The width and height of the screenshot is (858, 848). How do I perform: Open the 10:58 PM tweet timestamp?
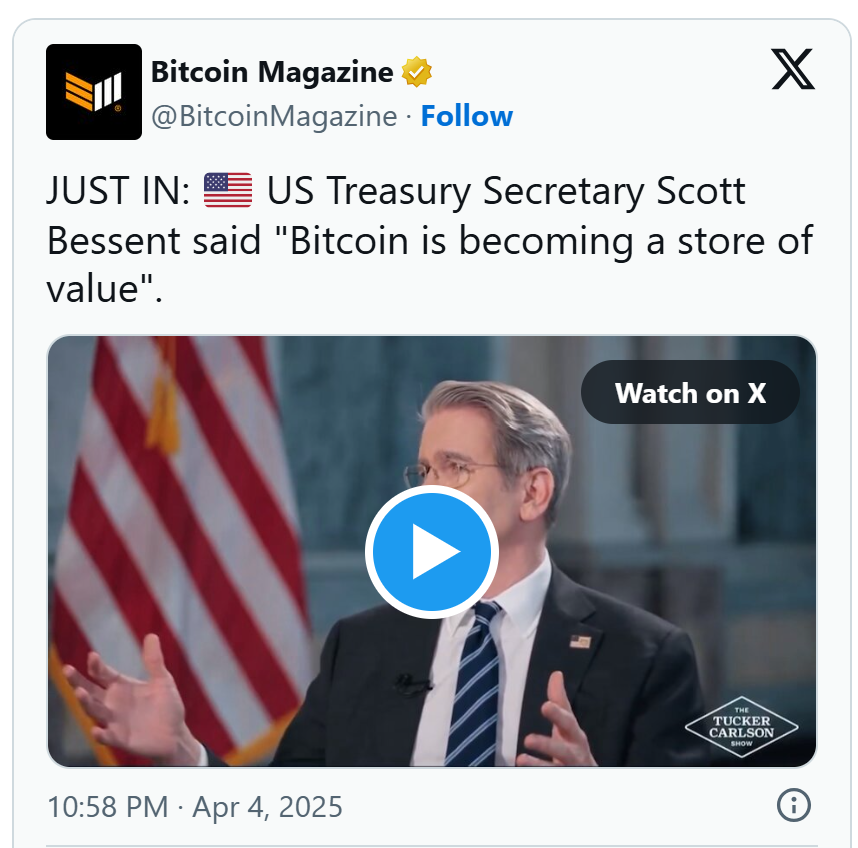point(108,807)
